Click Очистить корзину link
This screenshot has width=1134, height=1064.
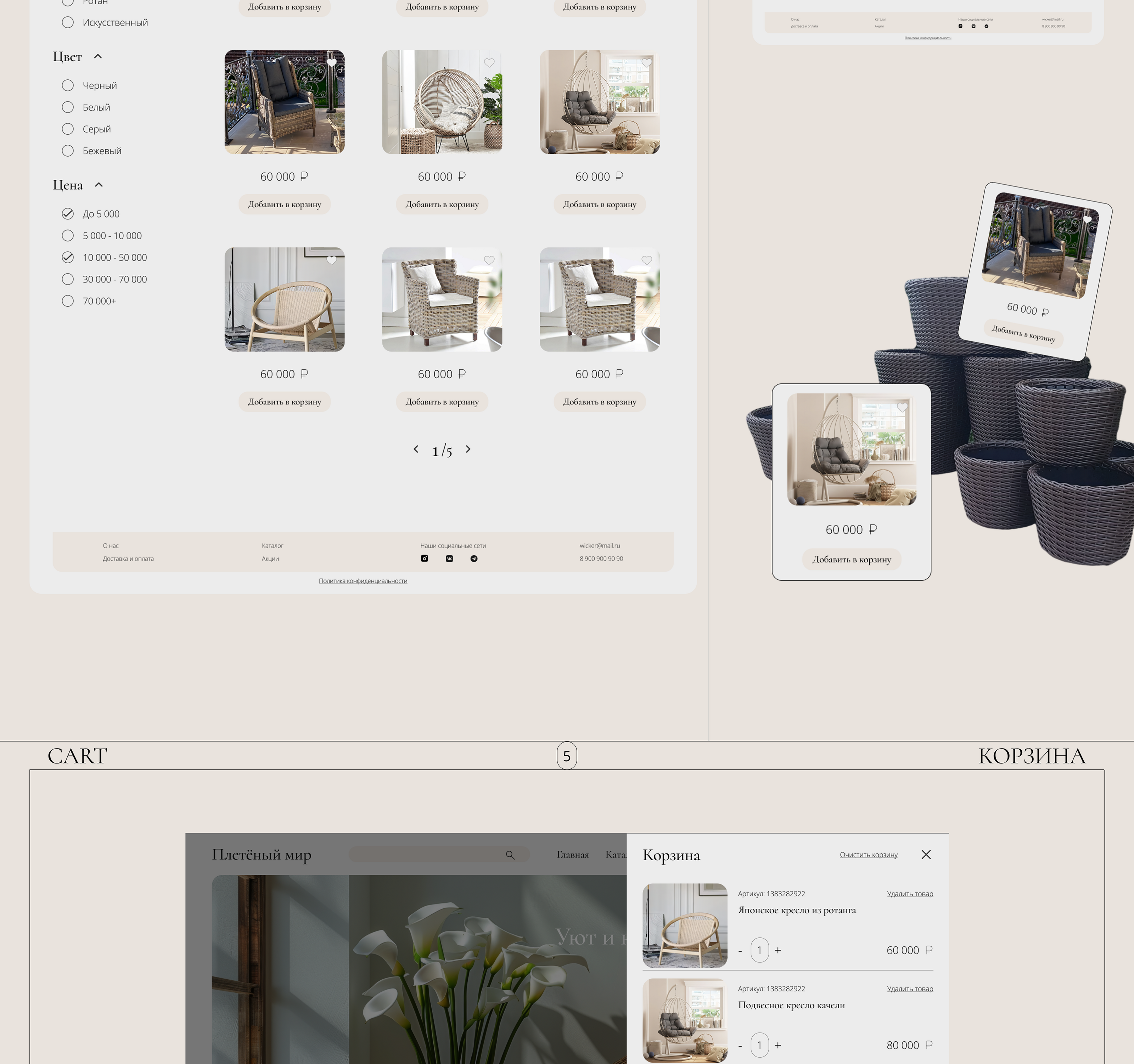point(868,855)
